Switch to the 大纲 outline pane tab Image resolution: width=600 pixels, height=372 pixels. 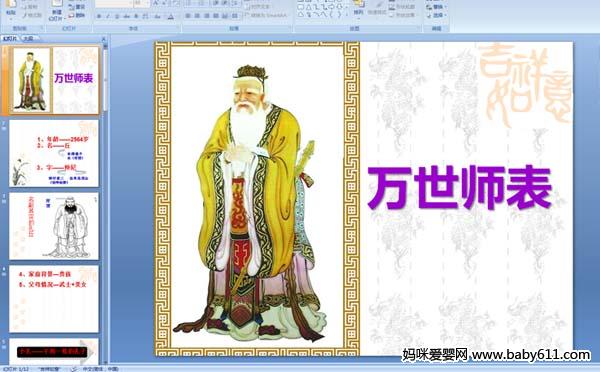29,38
